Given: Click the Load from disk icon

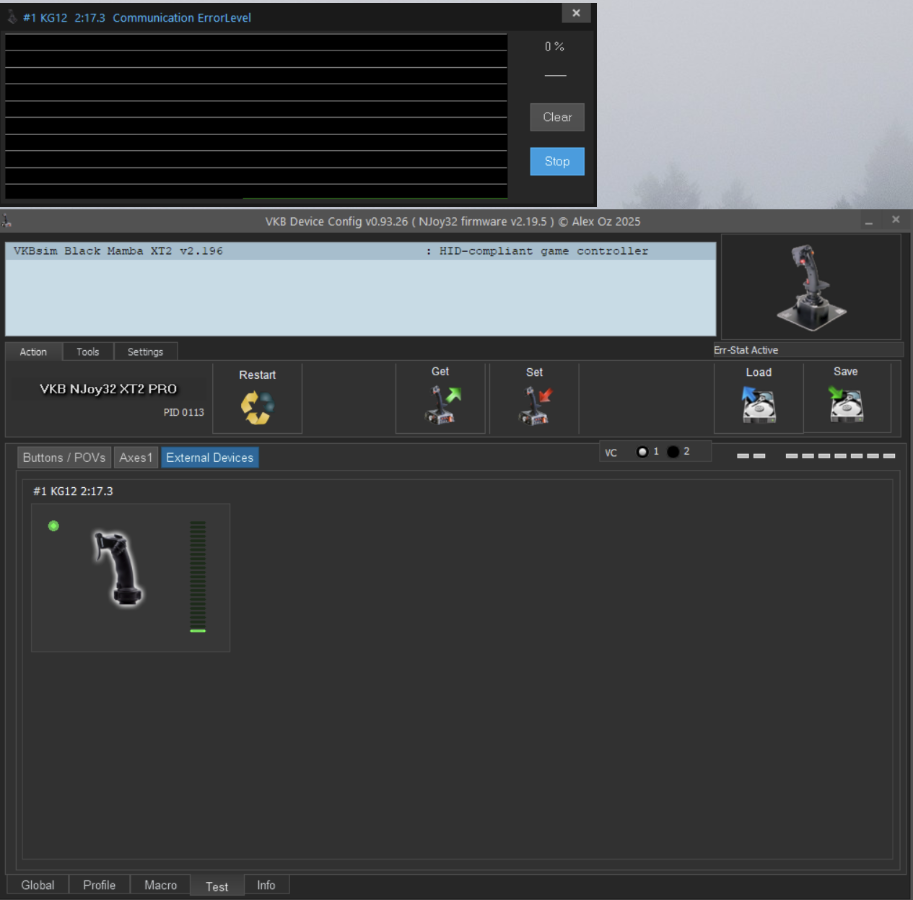Looking at the screenshot, I should (759, 404).
